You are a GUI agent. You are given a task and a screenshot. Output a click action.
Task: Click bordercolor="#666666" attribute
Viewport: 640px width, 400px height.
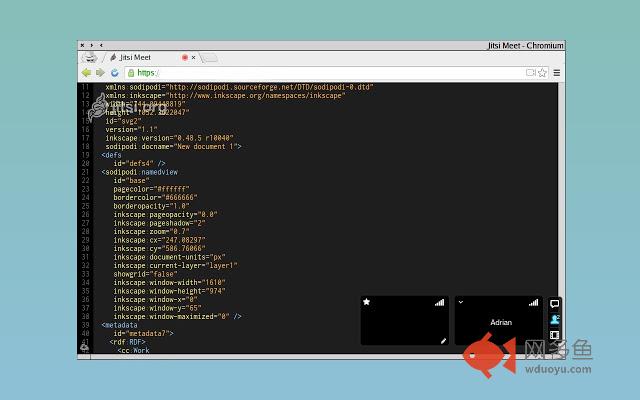click(x=156, y=198)
